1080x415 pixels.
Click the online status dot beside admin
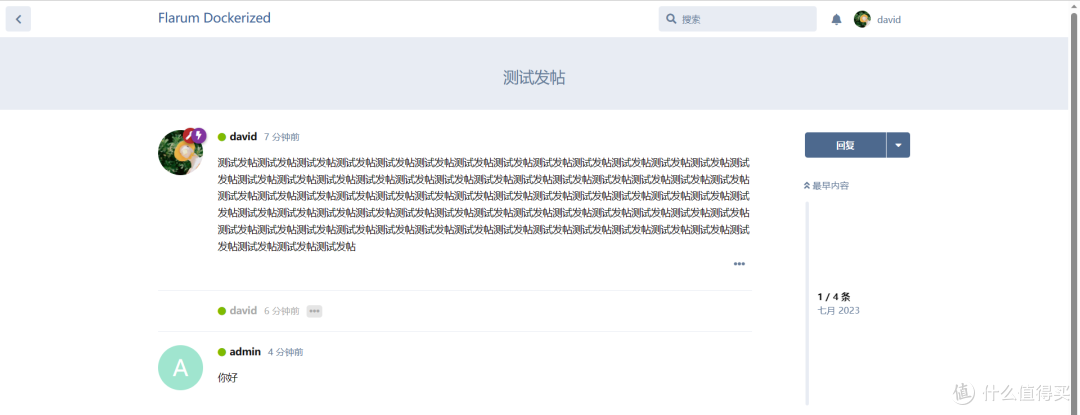222,352
